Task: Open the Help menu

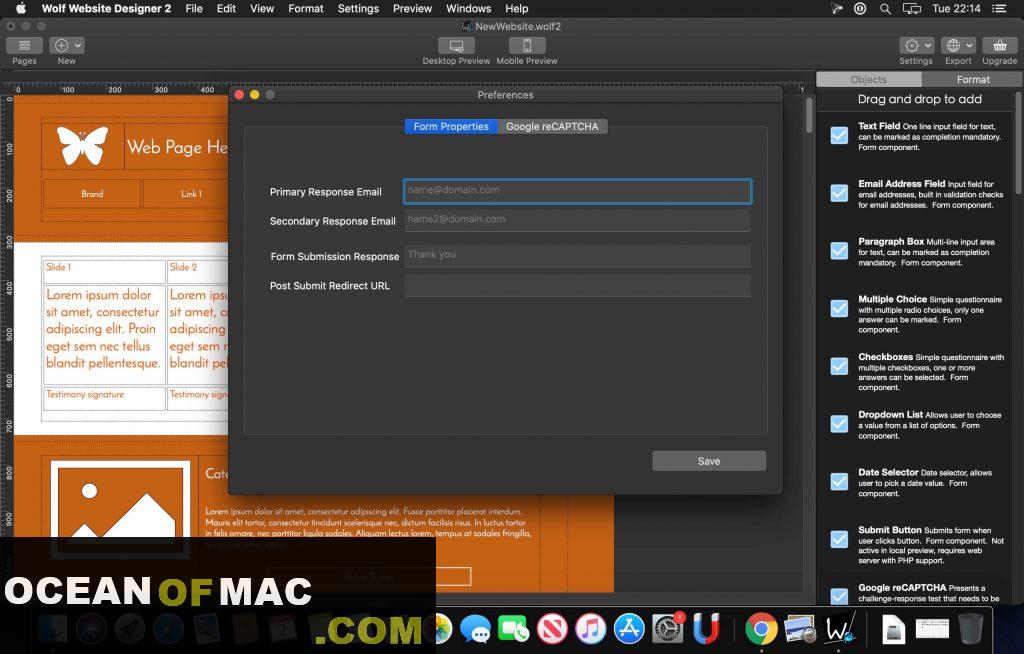Action: tap(517, 8)
